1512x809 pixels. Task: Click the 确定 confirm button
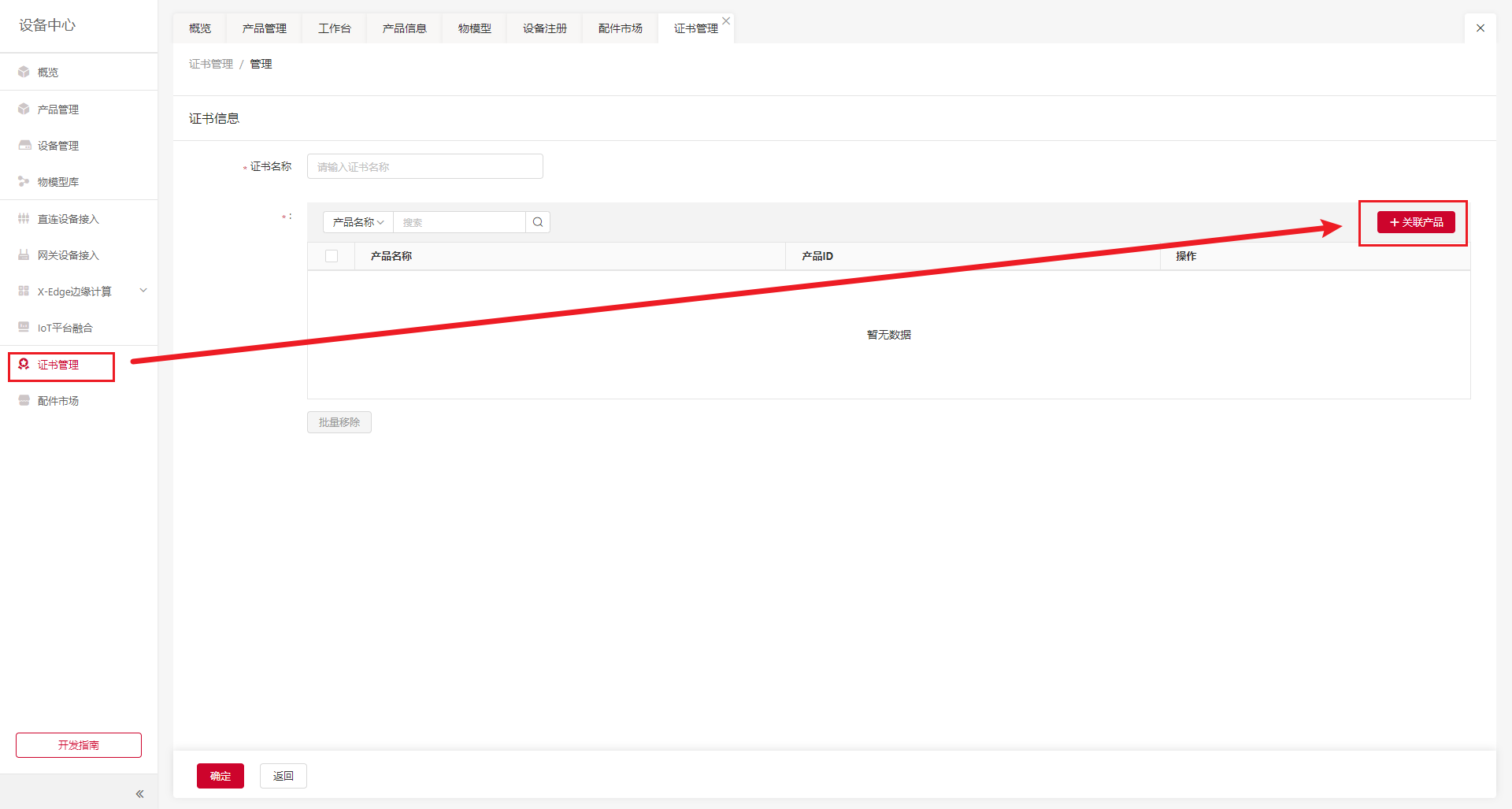point(220,776)
